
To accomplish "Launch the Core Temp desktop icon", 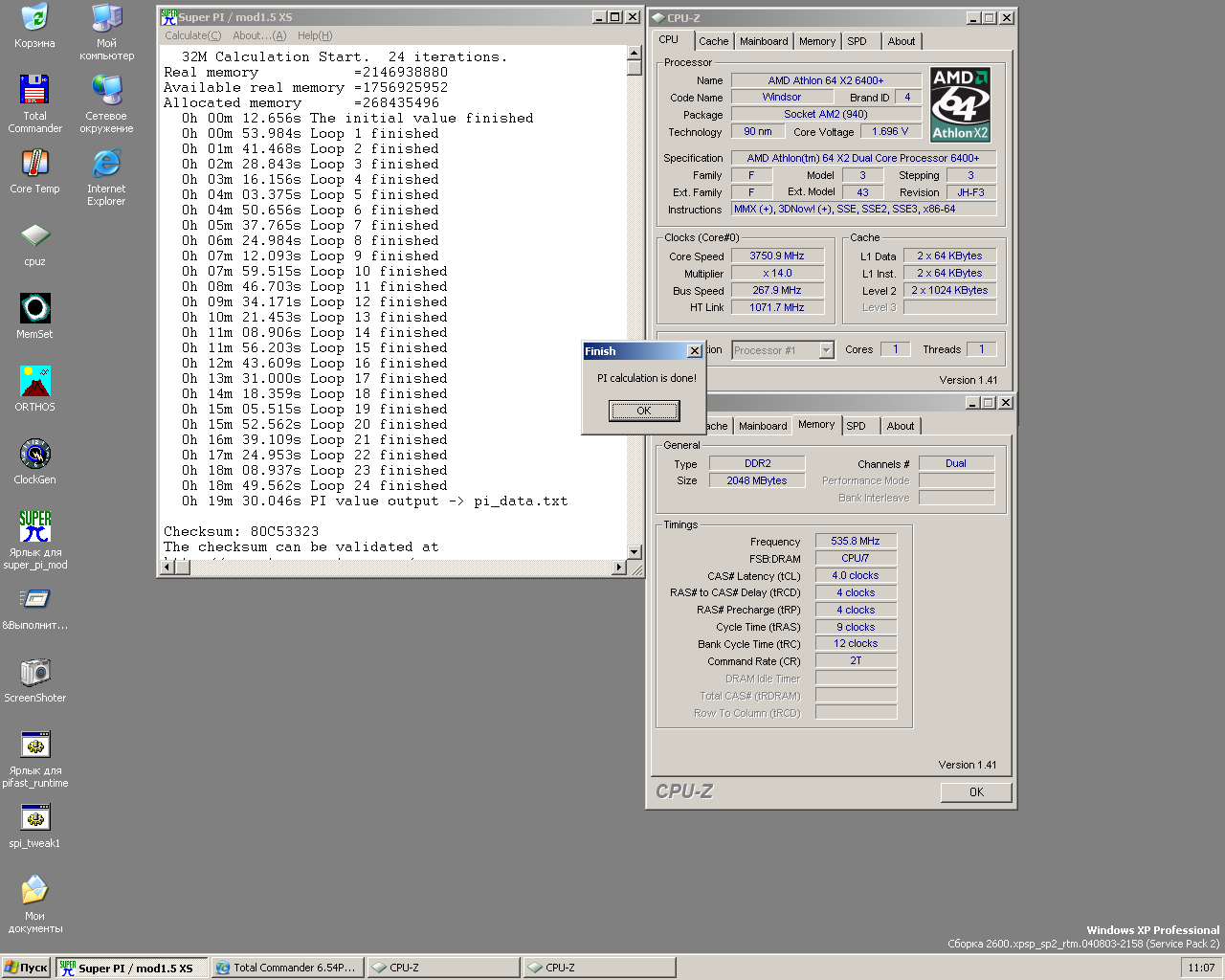I will pos(34,170).
